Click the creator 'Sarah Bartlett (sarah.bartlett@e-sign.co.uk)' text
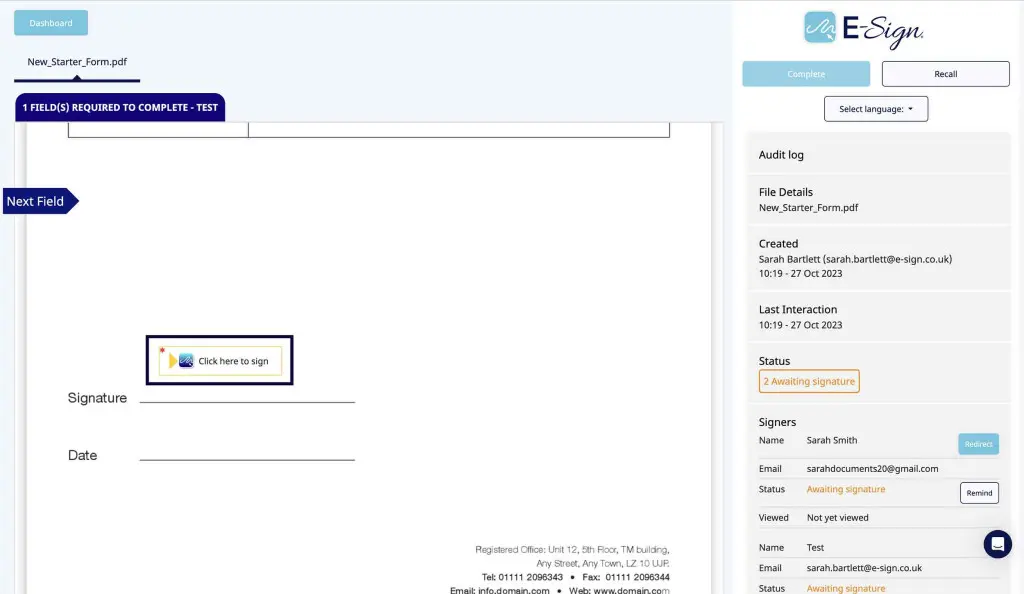The width and height of the screenshot is (1024, 594). click(x=855, y=259)
